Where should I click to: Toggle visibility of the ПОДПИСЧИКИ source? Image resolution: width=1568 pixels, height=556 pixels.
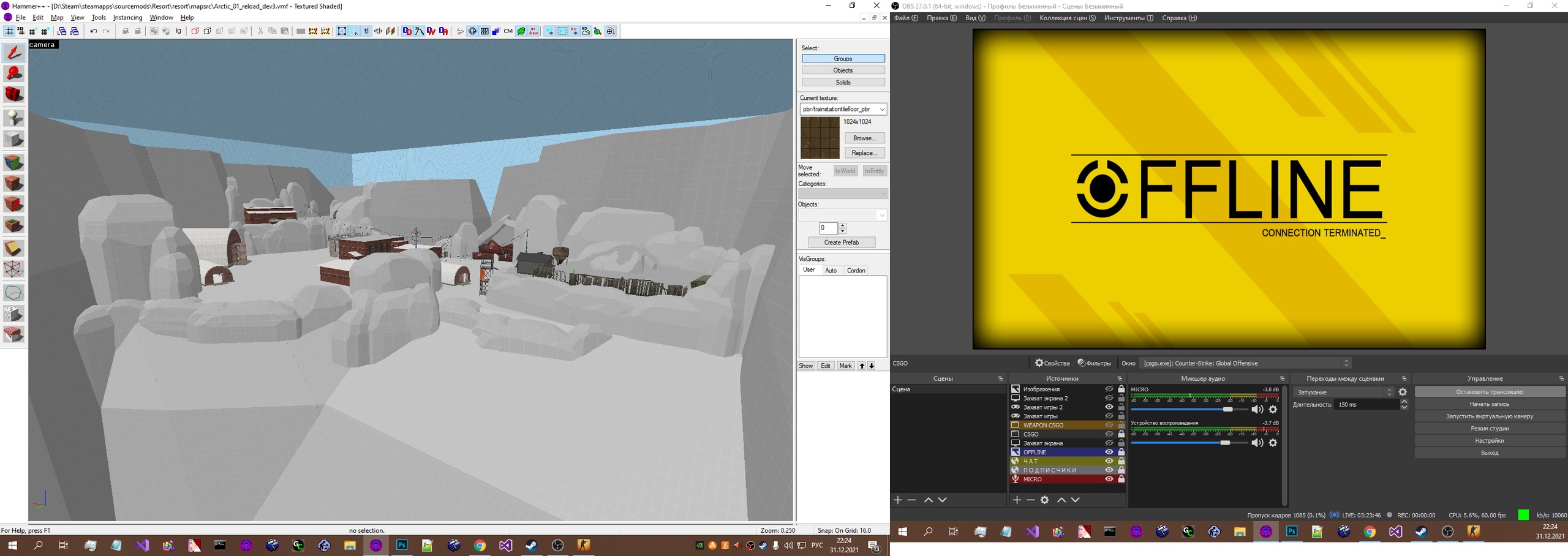tap(1109, 470)
